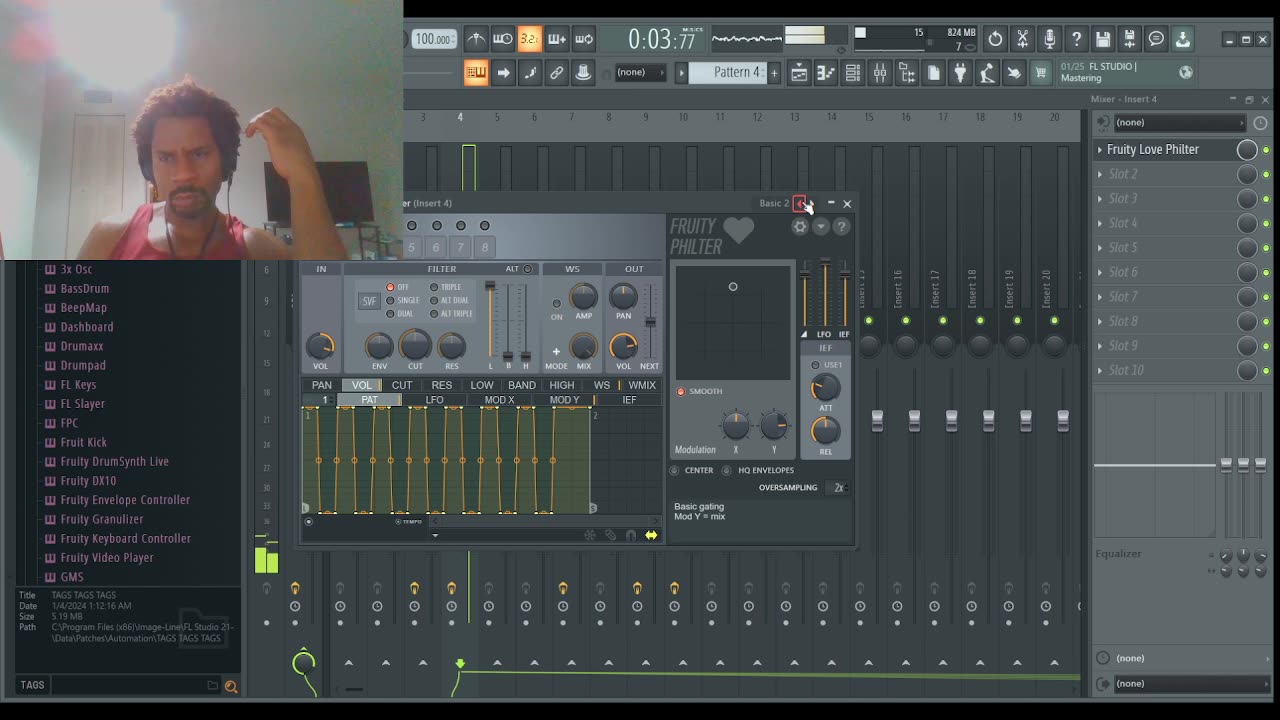Click the MODE plus button in WS
Screen dimensions: 1280x720
[556, 351]
